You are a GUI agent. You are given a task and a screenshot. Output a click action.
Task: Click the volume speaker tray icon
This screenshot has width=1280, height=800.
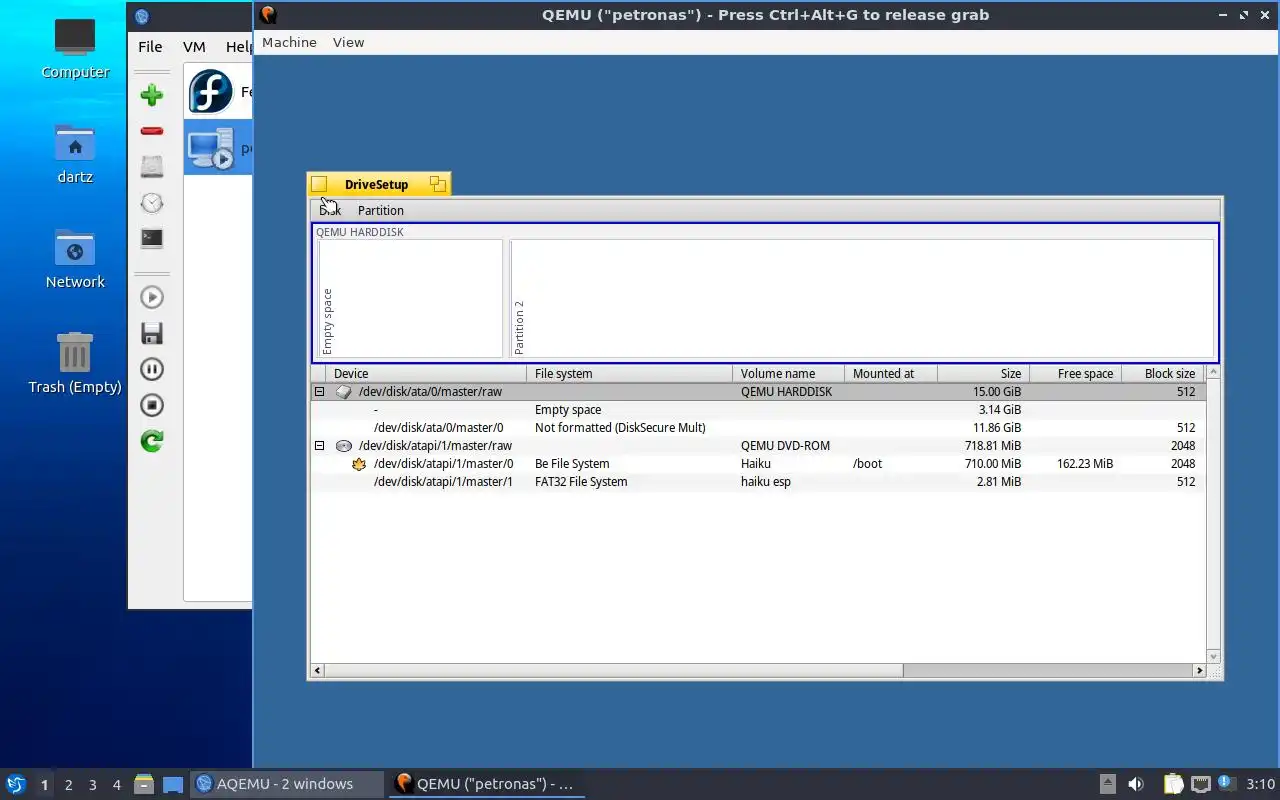pyautogui.click(x=1136, y=784)
